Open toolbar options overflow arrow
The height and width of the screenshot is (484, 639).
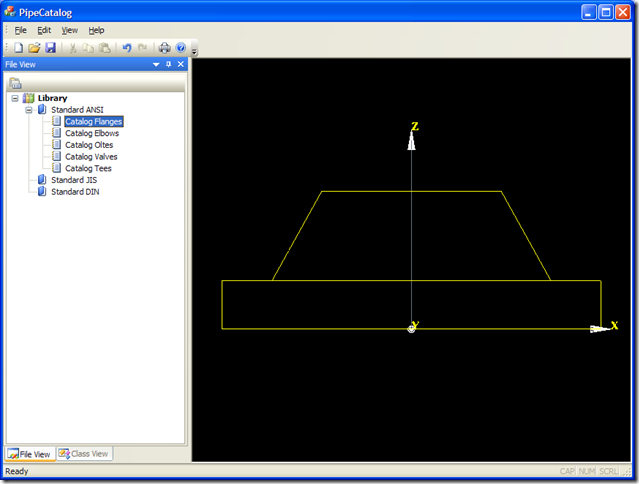194,51
